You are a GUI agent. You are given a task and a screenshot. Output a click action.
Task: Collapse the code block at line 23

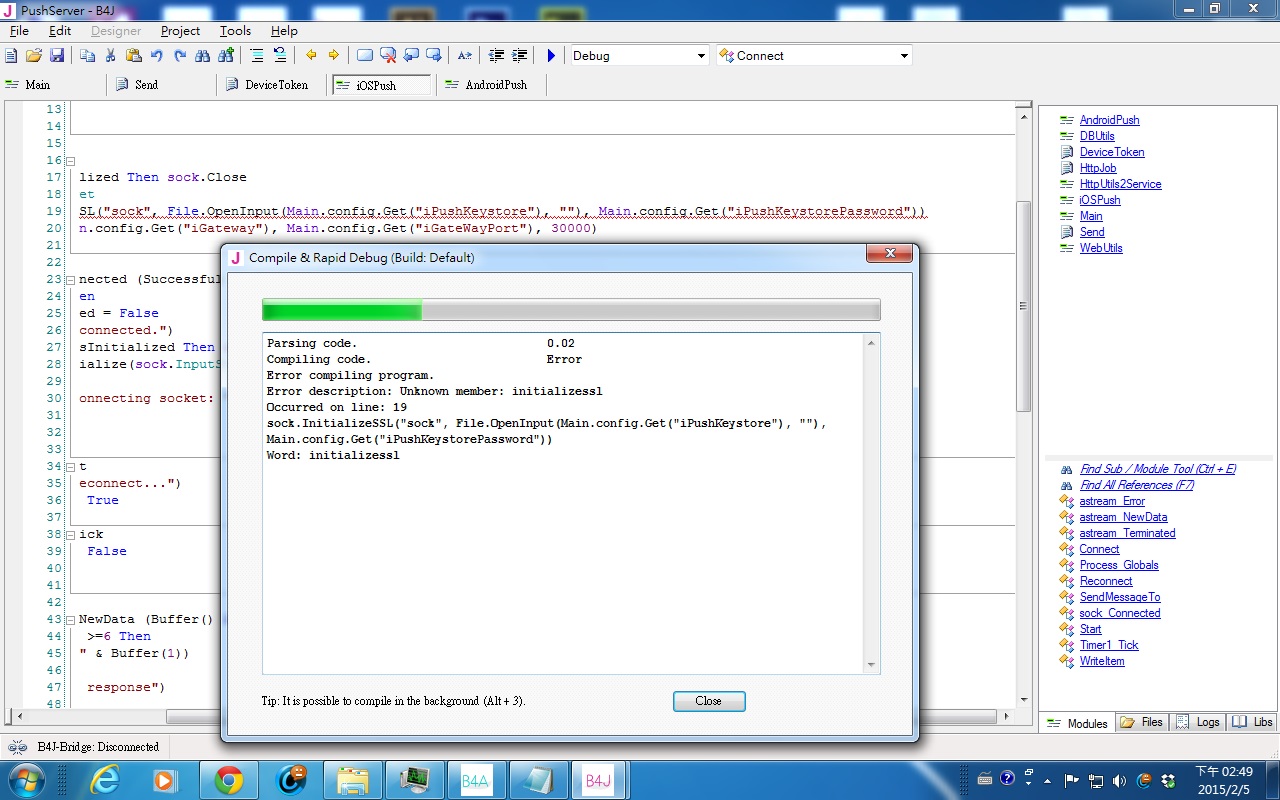70,280
